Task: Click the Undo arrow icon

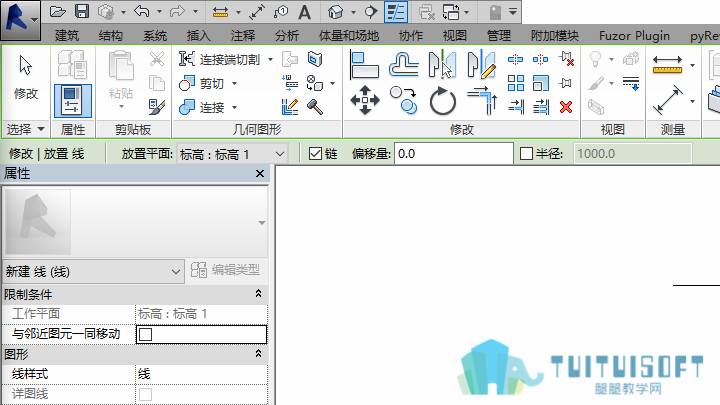Action: point(142,12)
